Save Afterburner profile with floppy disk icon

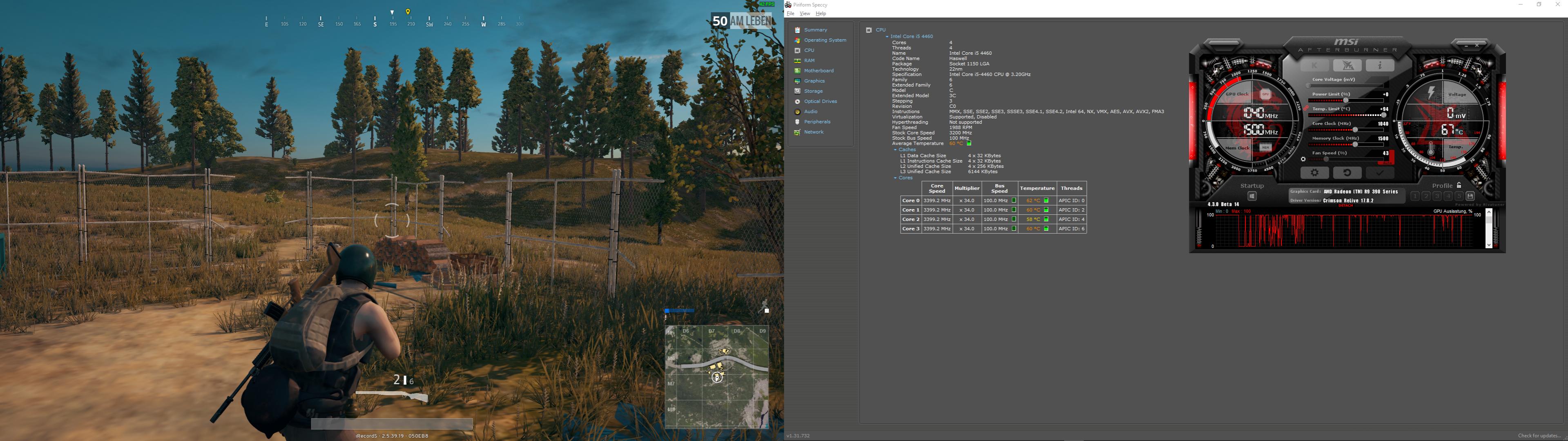click(x=1470, y=196)
